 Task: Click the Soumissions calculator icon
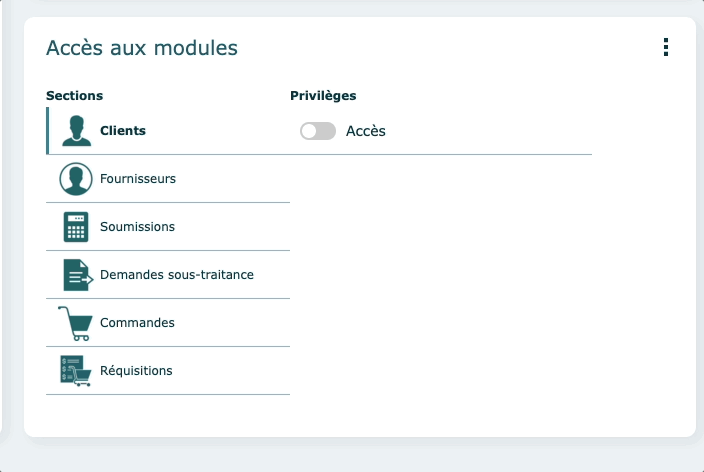coord(76,227)
